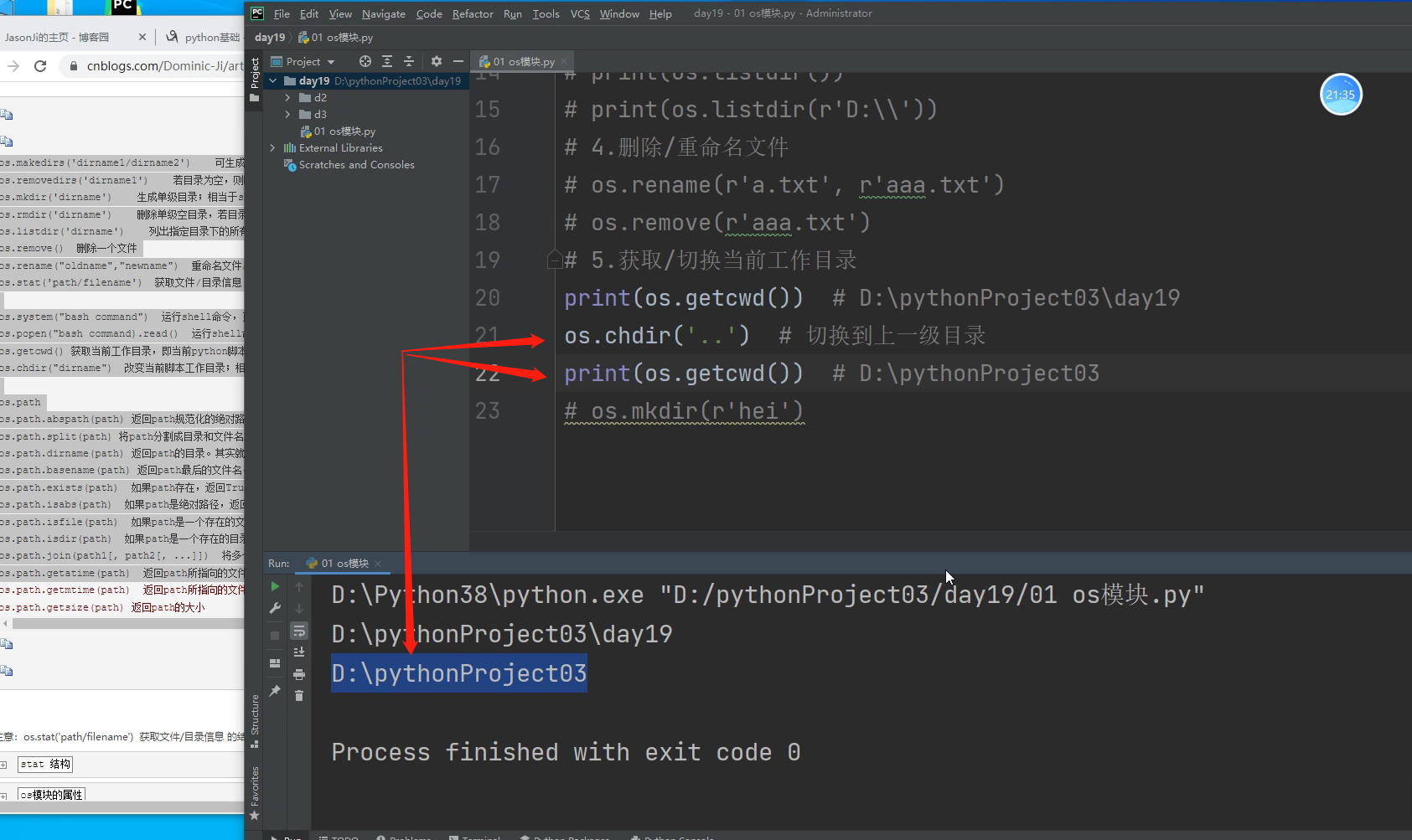Image resolution: width=1412 pixels, height=840 pixels.
Task: Click the browser Forward arrow
Action: coord(13,66)
